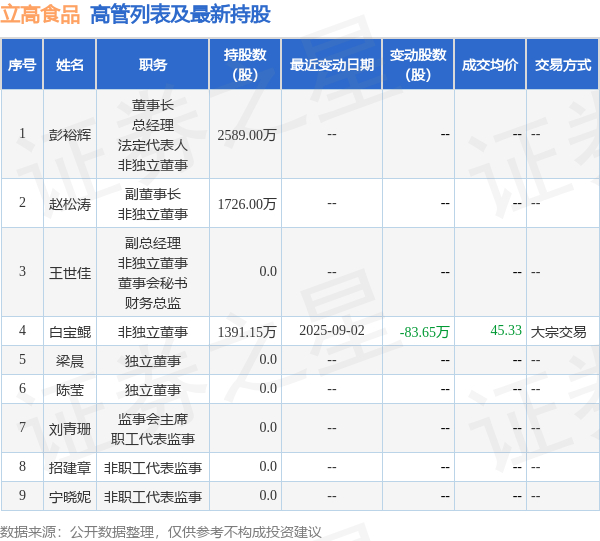The image size is (600, 541).
Task: Click 副总经理 in 王世佳's positions
Action: pos(153,243)
